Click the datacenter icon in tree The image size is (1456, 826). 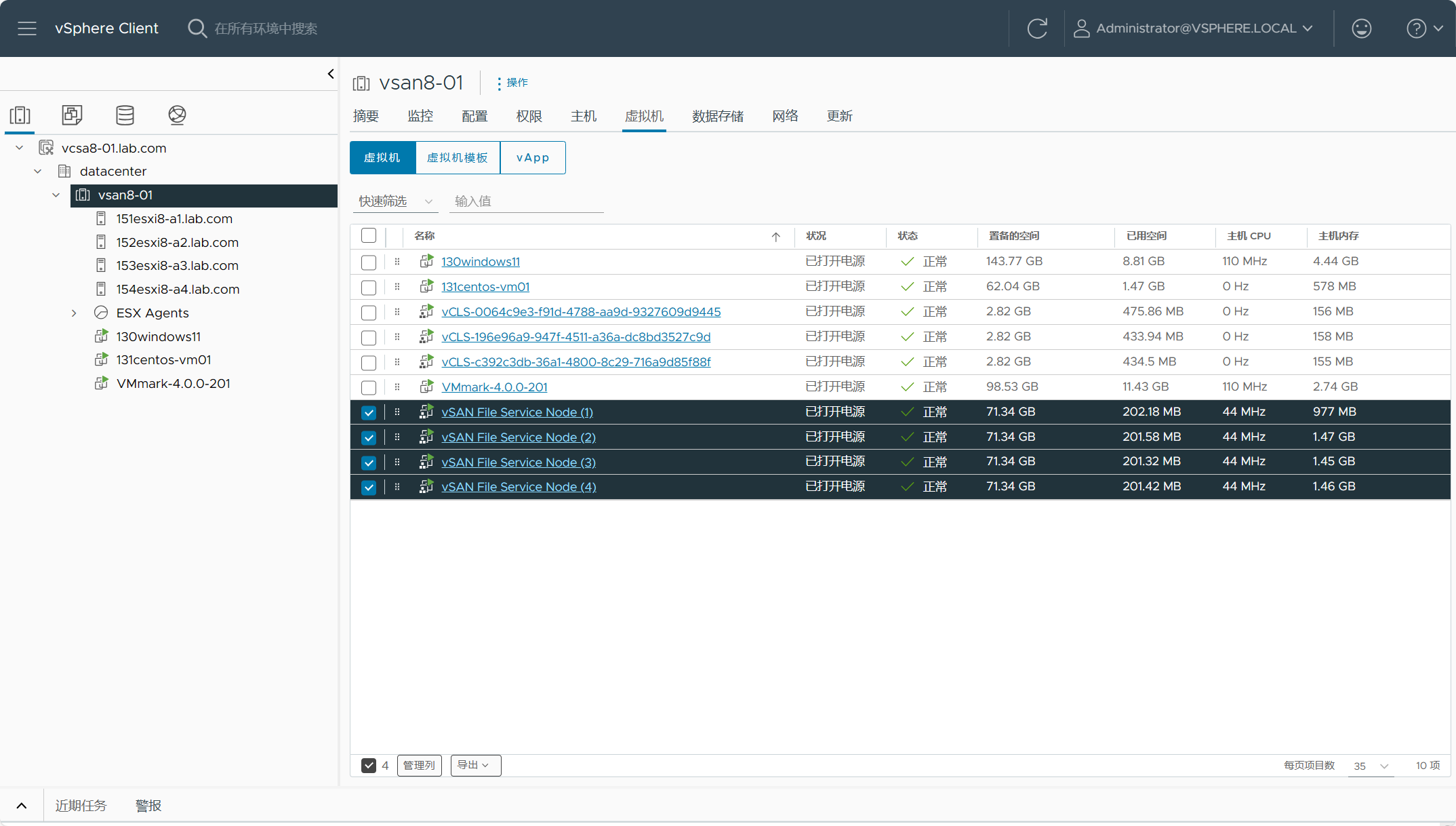(64, 171)
